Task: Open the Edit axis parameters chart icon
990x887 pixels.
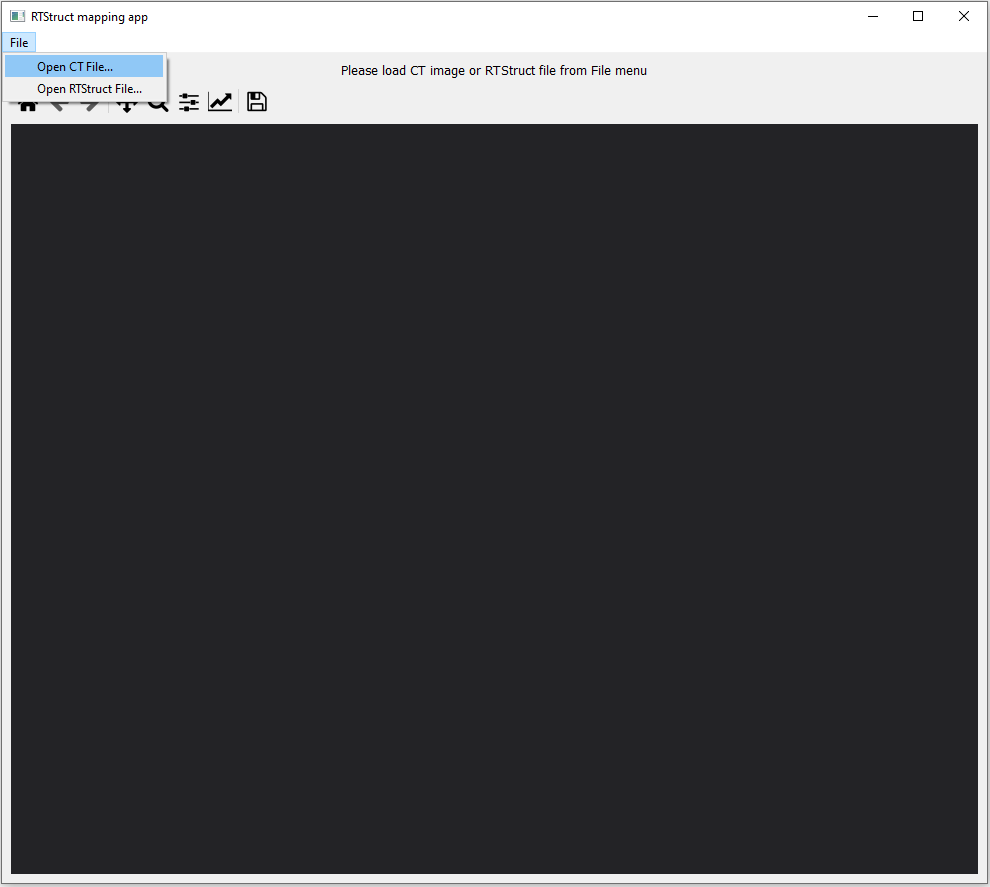Action: [x=220, y=101]
